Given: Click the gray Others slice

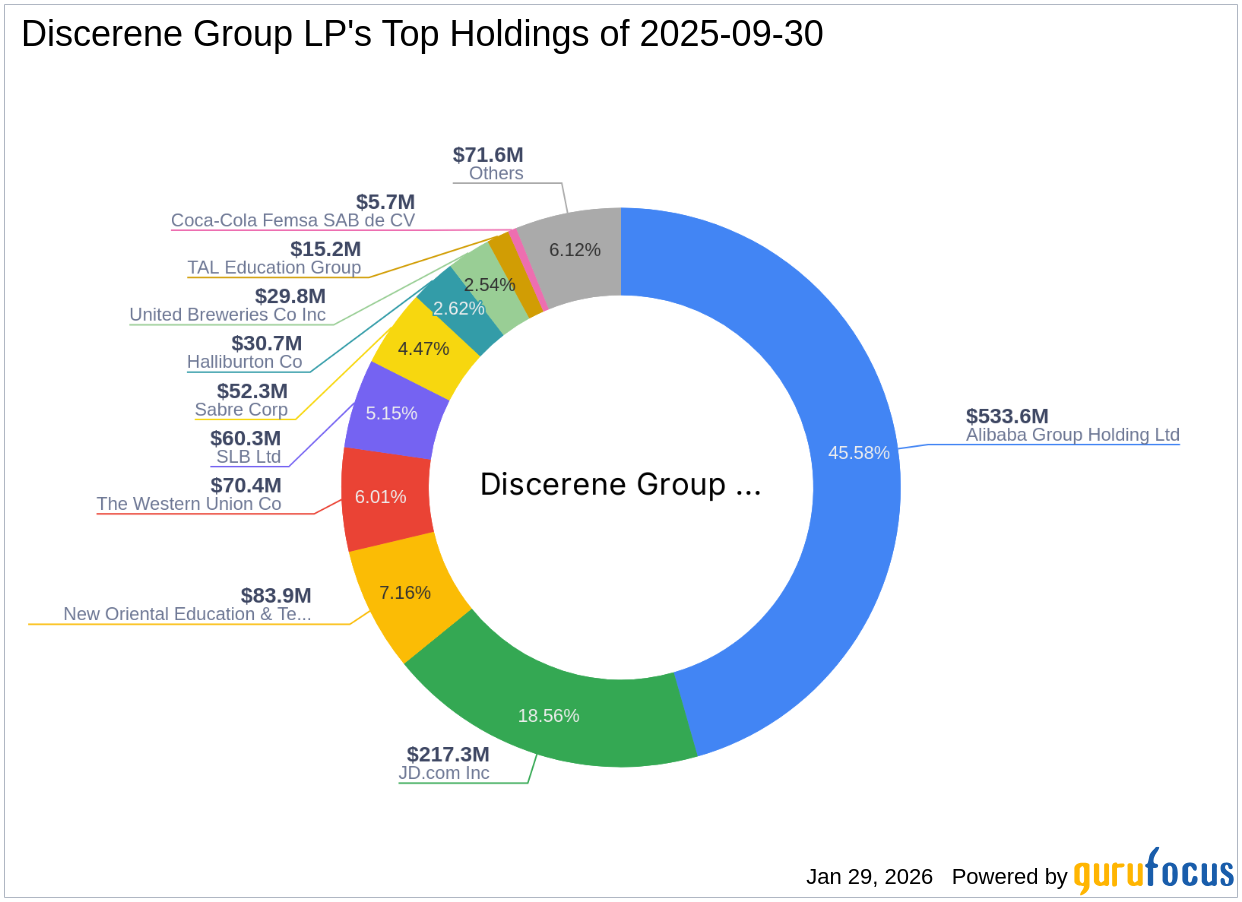Looking at the screenshot, I should (x=575, y=250).
